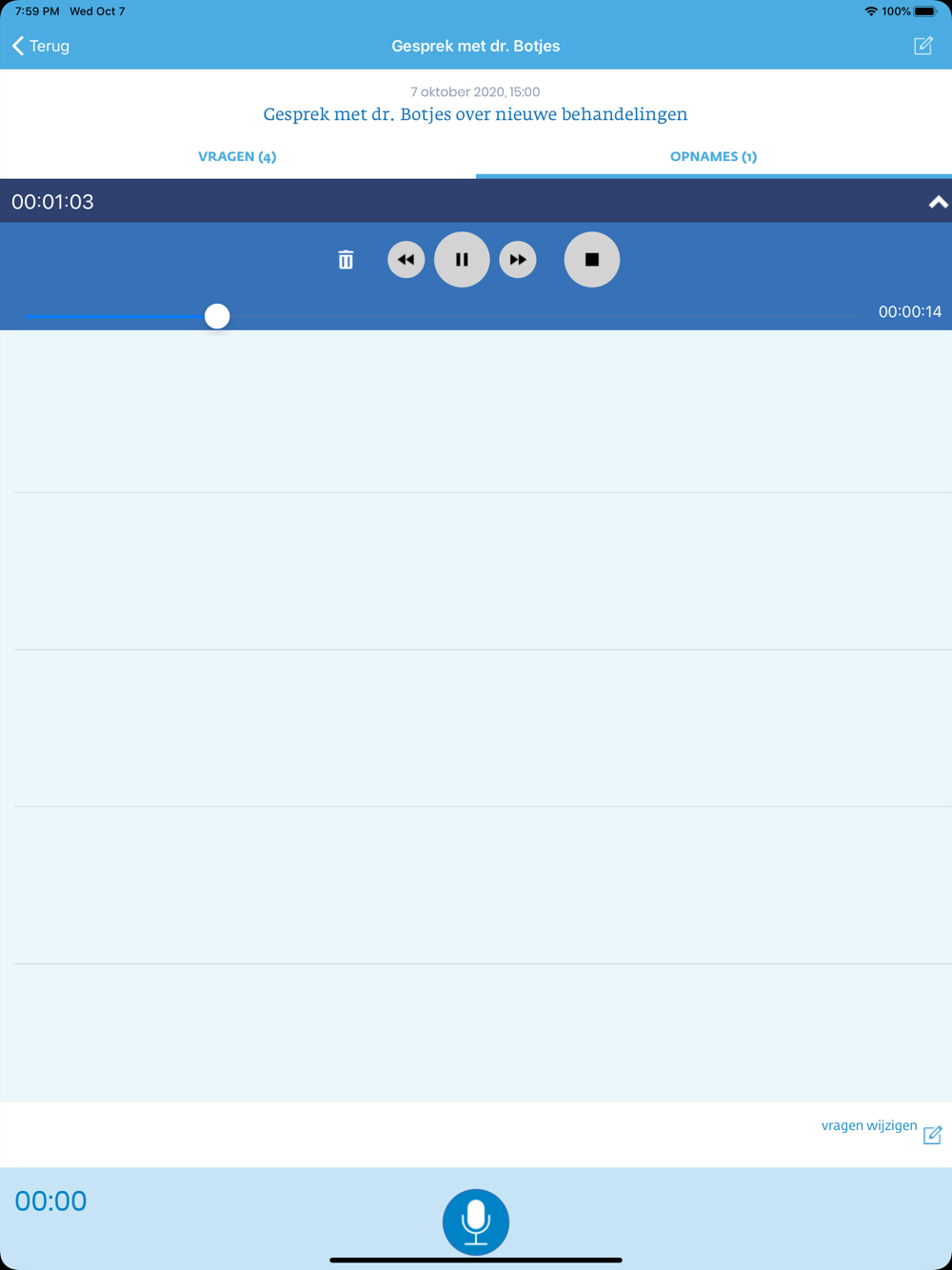Tap the recording title 00:01:03

tap(52, 202)
